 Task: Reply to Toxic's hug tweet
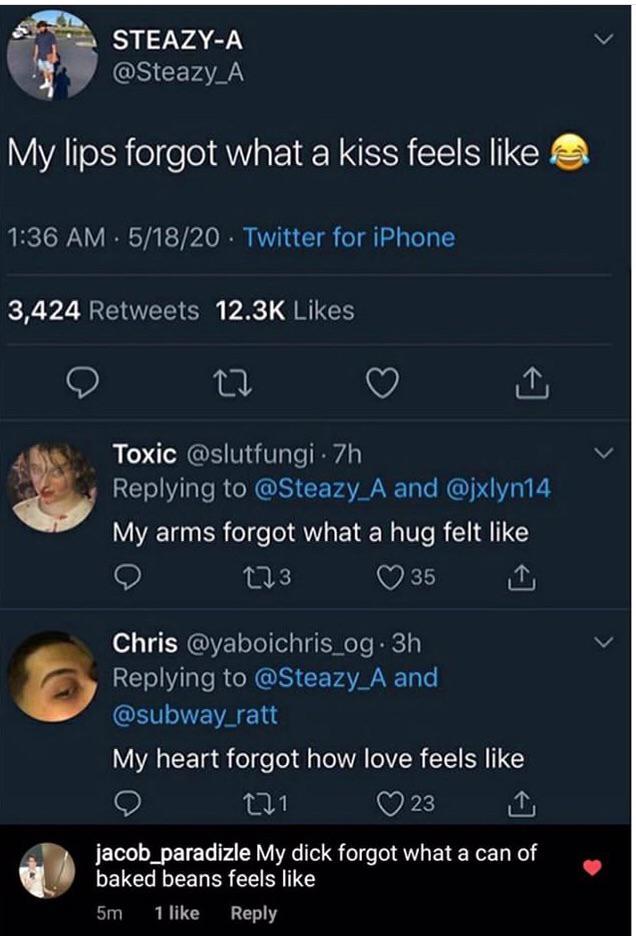click(126, 577)
